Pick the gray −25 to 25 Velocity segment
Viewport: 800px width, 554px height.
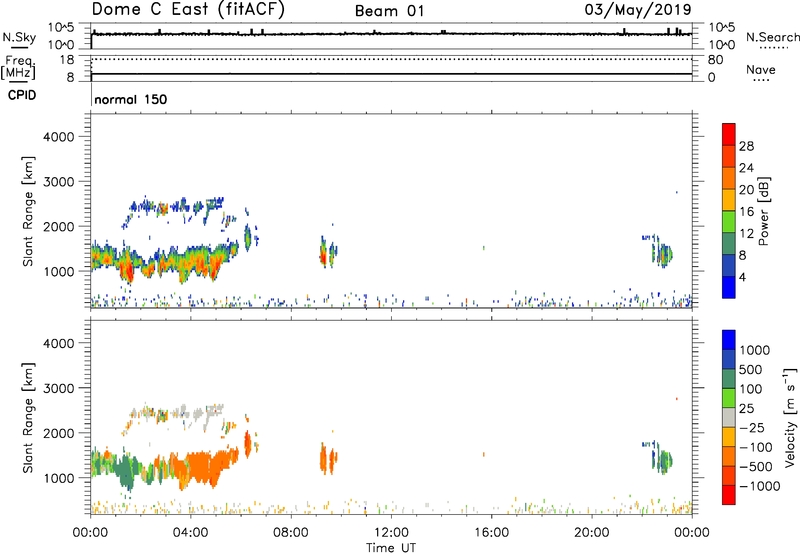729,417
